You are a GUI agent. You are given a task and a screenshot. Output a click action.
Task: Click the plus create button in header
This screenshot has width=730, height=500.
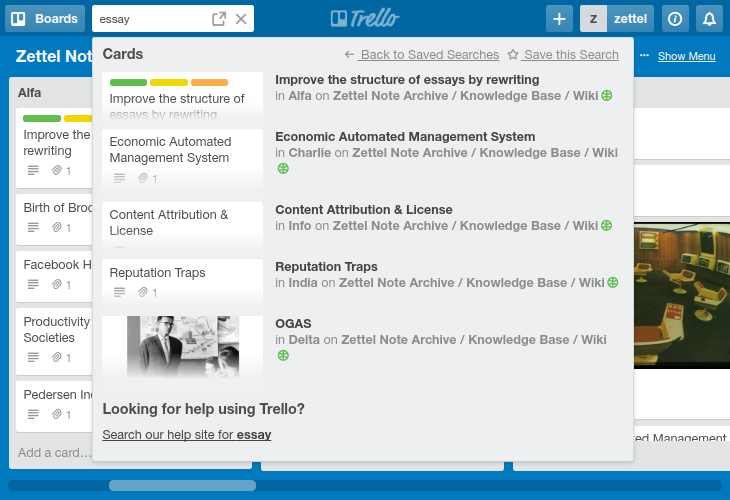pos(559,19)
